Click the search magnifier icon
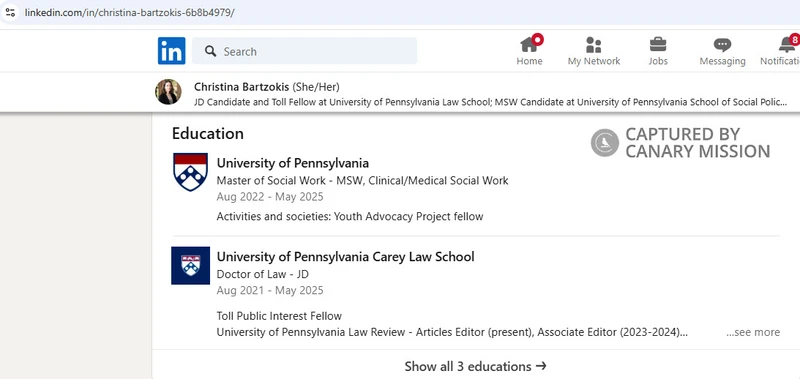Viewport: 800px width, 379px height. tap(210, 51)
